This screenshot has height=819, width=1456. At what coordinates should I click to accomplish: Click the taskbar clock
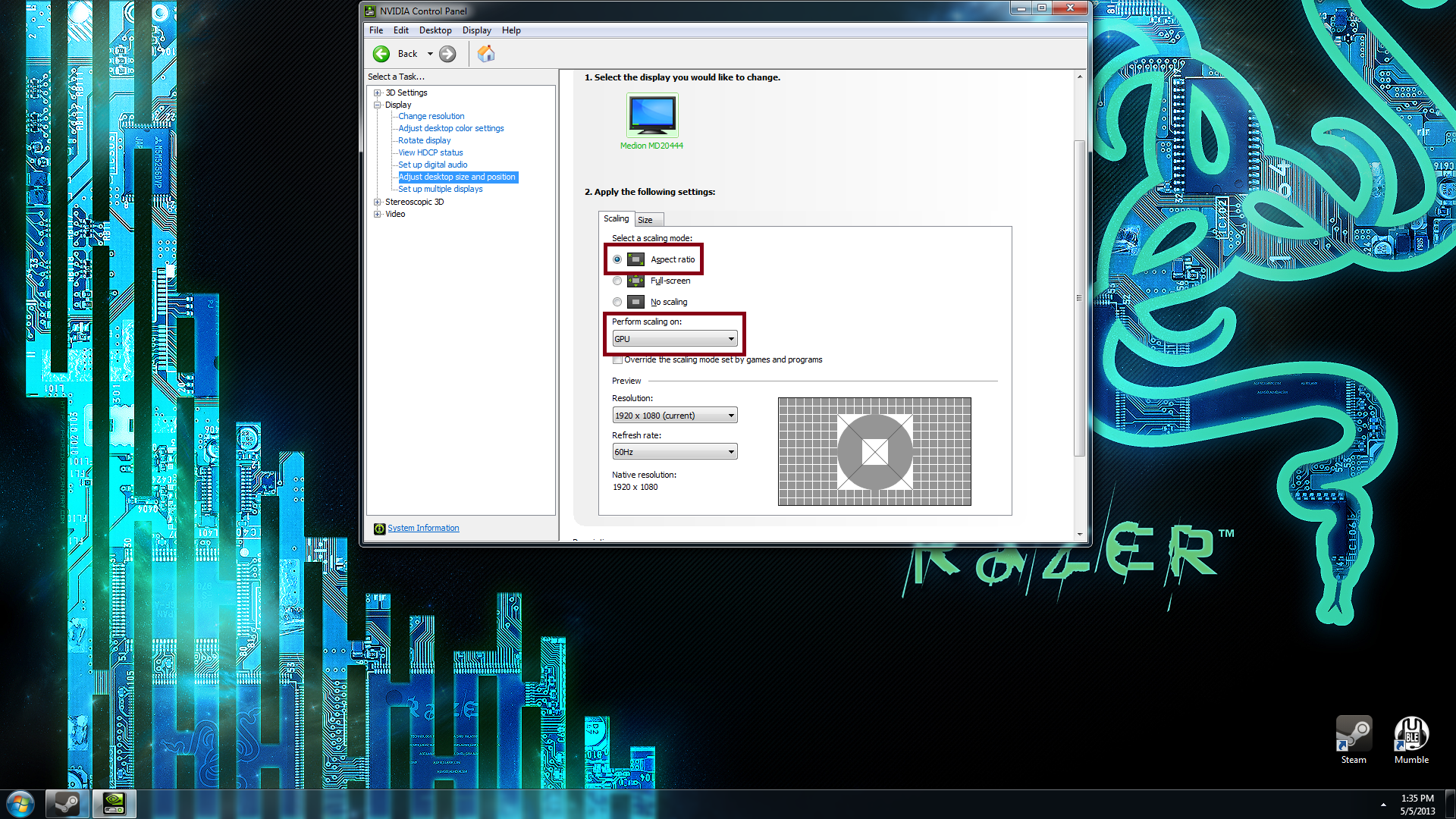[x=1417, y=805]
